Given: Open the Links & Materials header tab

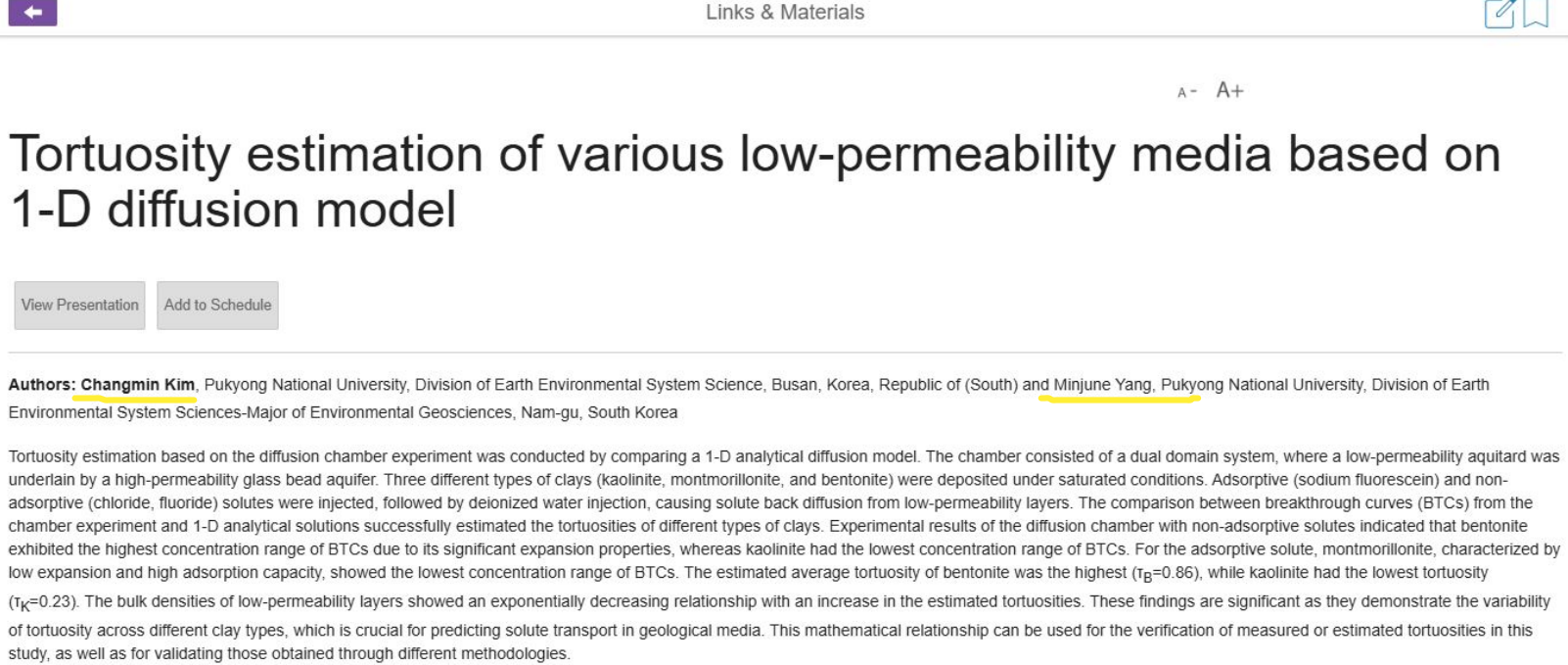Looking at the screenshot, I should point(785,13).
